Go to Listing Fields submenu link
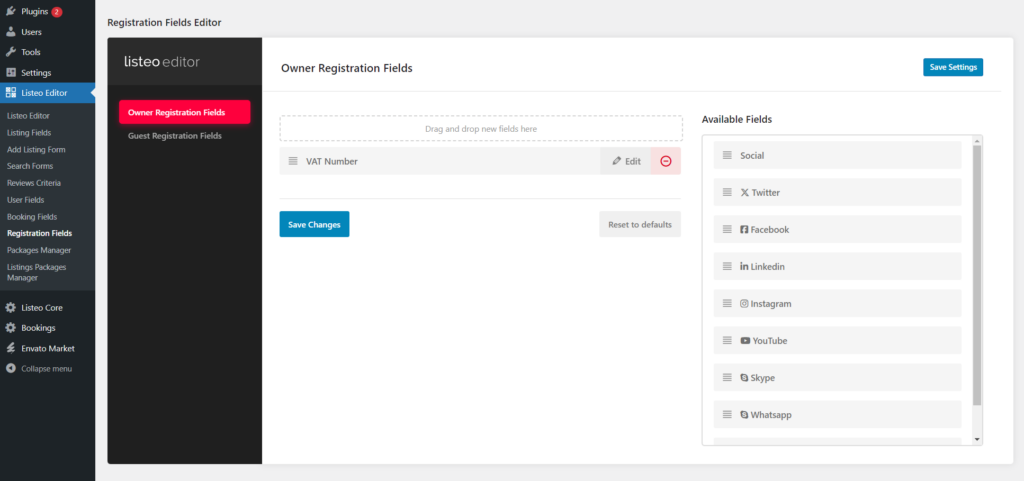 (x=29, y=132)
